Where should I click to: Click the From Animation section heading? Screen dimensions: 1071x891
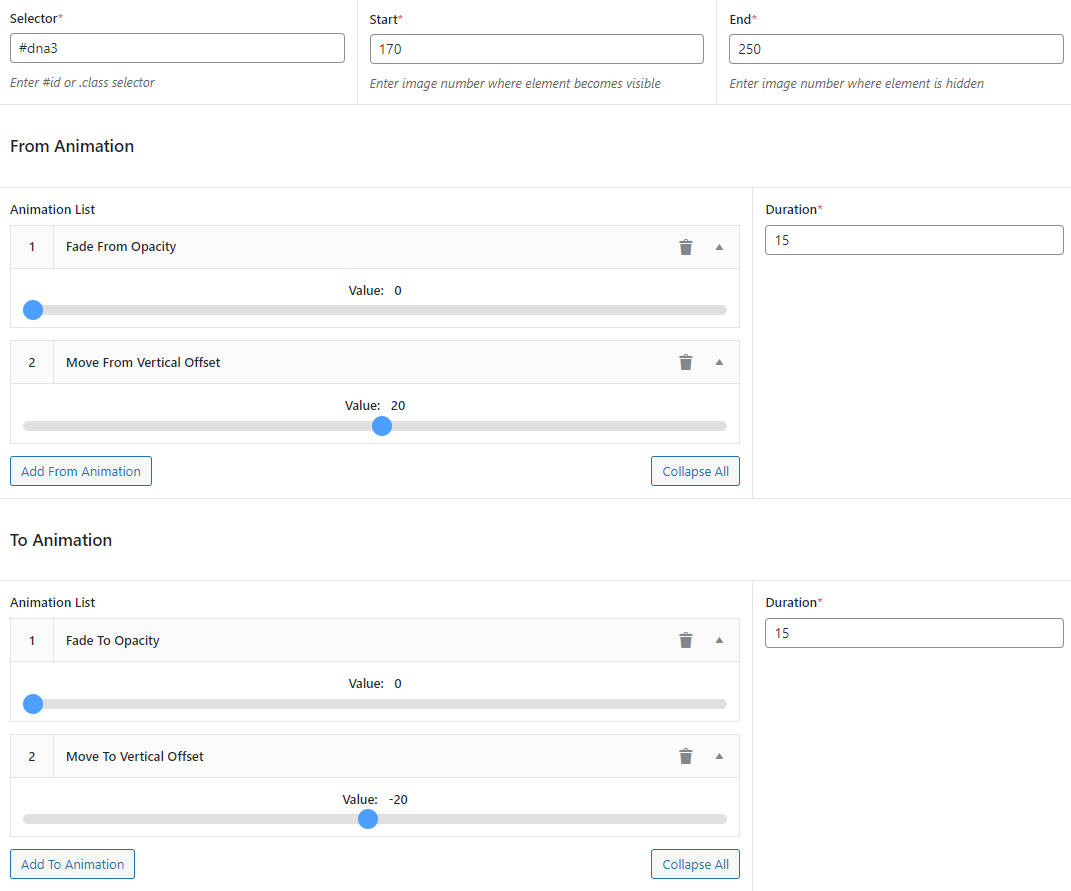click(72, 146)
